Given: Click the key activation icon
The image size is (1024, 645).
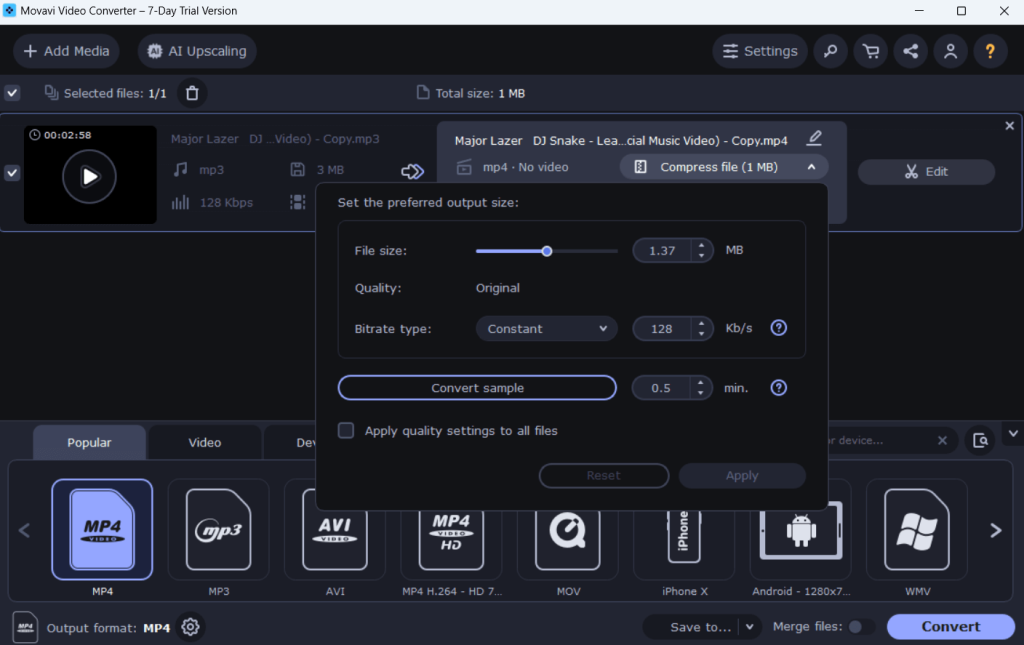Looking at the screenshot, I should [831, 51].
